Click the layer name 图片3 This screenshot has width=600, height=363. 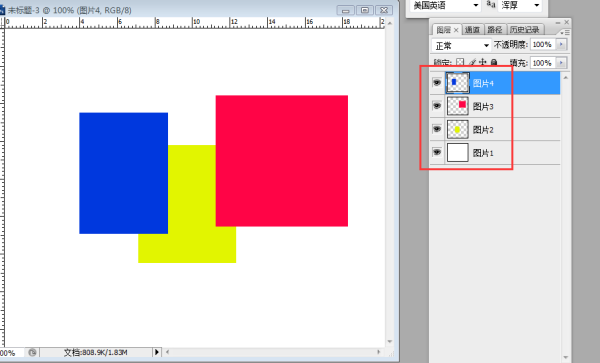[x=483, y=106]
